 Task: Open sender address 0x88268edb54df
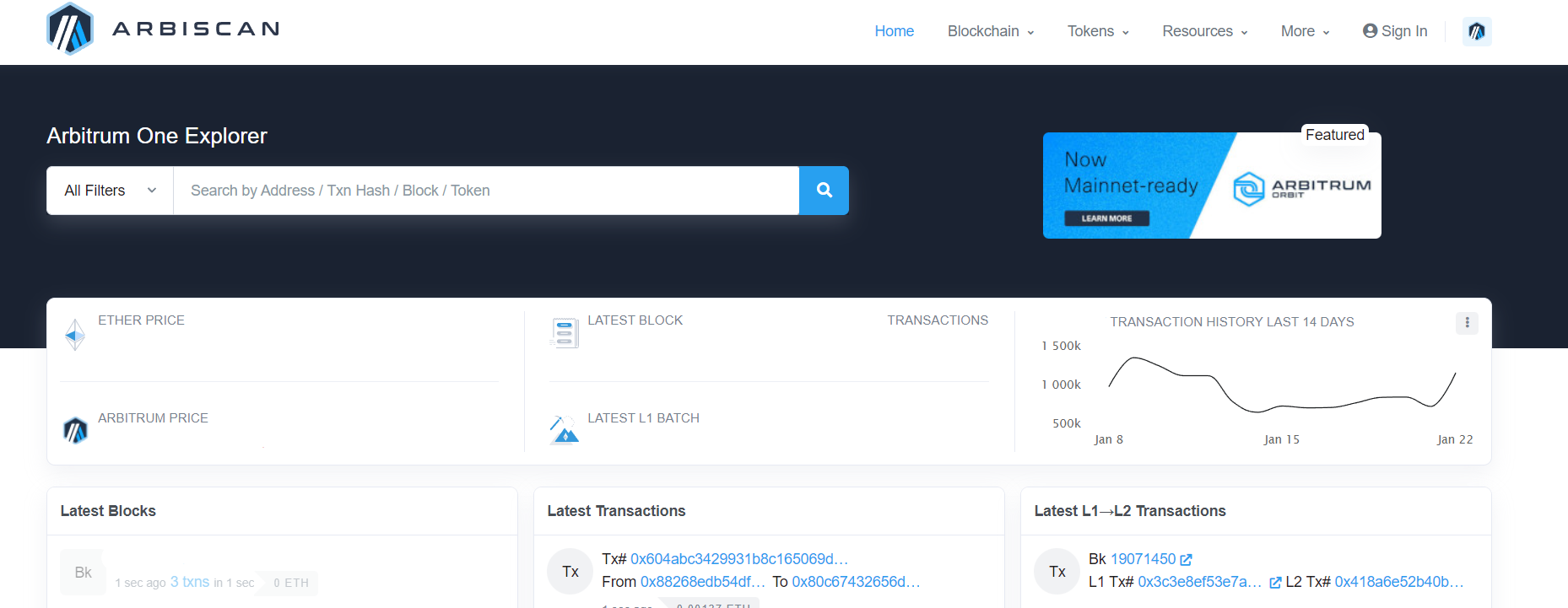tap(703, 582)
